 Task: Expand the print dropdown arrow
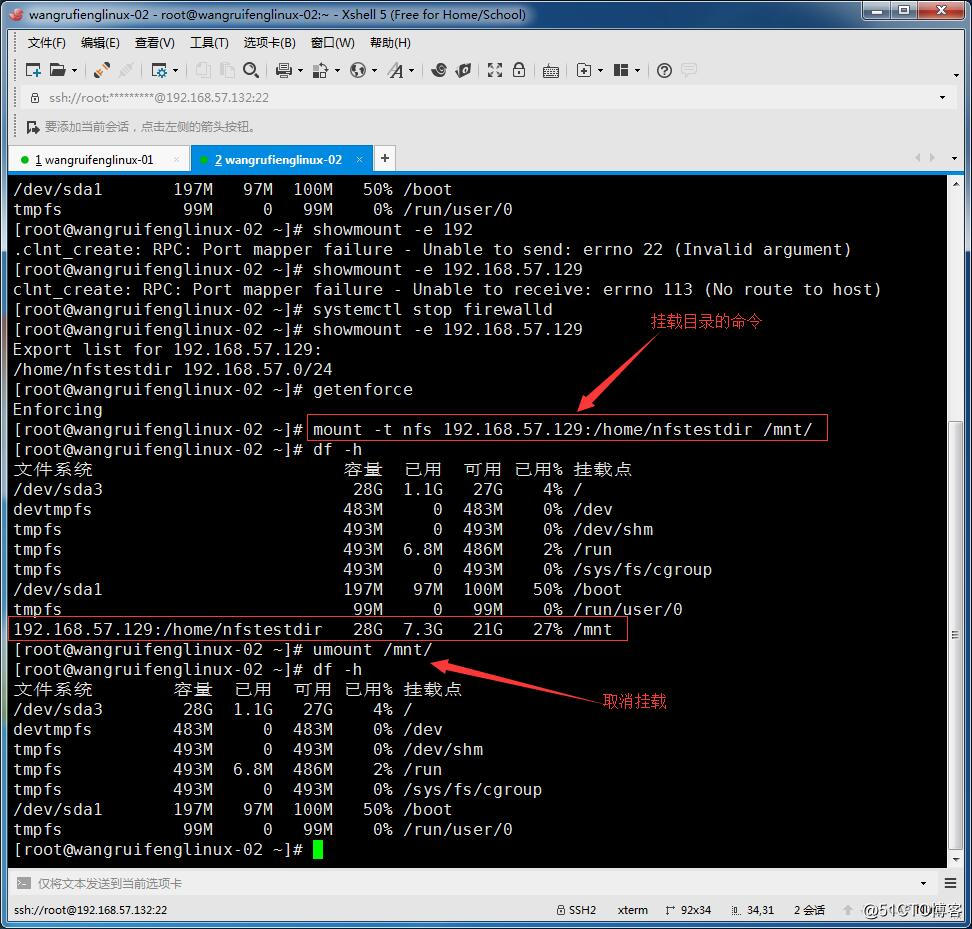click(x=301, y=71)
